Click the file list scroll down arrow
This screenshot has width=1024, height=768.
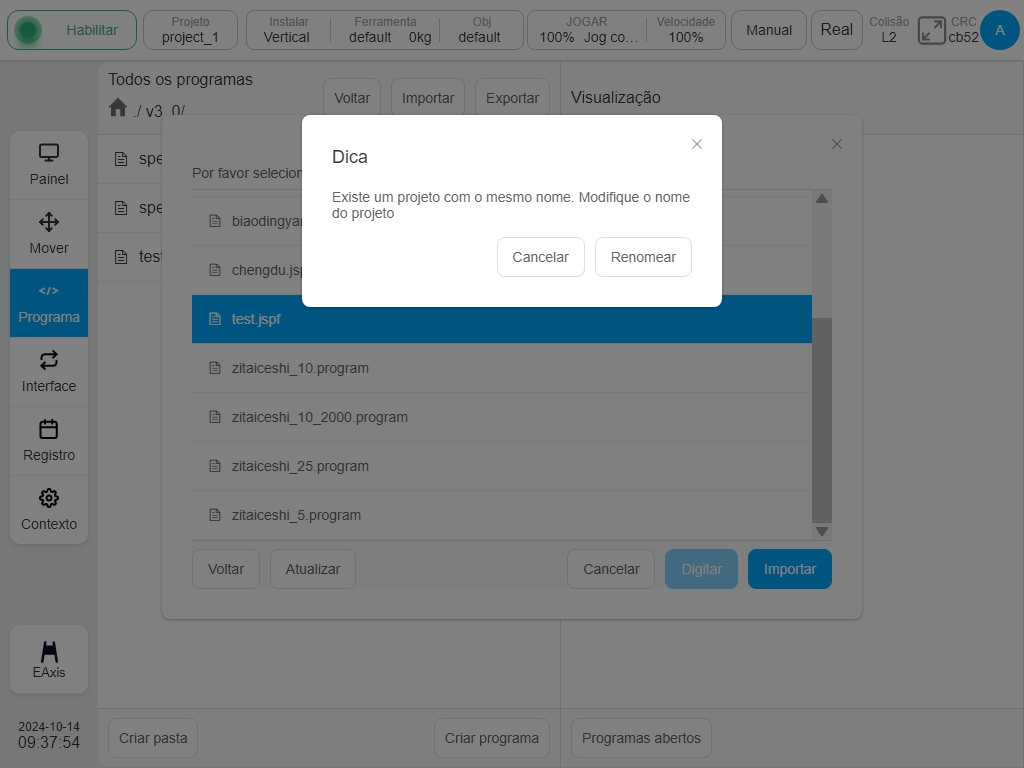[x=822, y=532]
